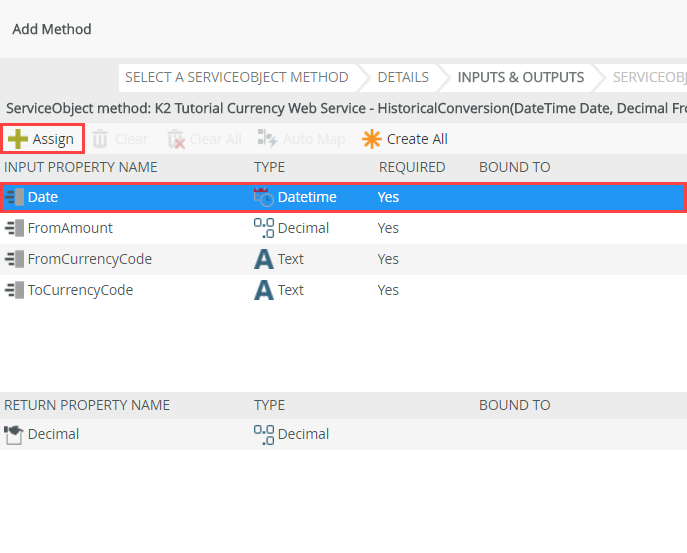Click the Clear All icon
This screenshot has width=687, height=553.
coord(176,139)
